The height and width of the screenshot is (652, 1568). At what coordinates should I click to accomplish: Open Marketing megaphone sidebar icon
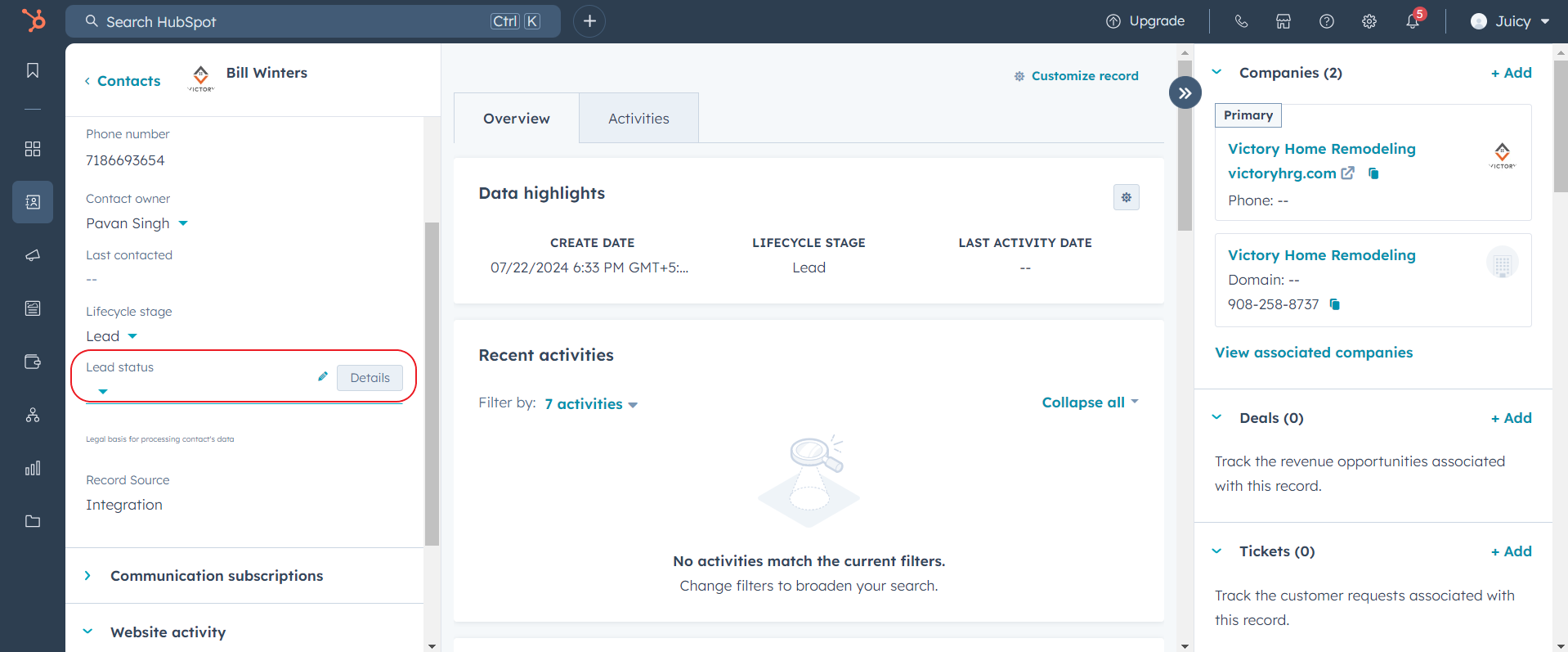(33, 255)
